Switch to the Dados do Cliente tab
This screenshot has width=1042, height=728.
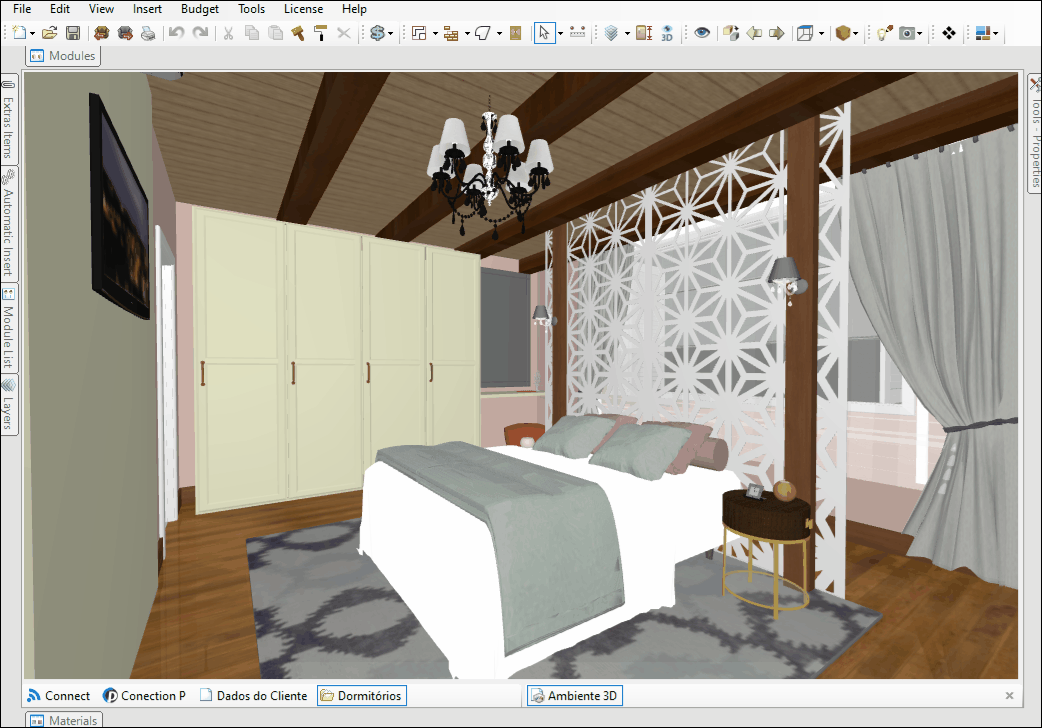pos(254,695)
